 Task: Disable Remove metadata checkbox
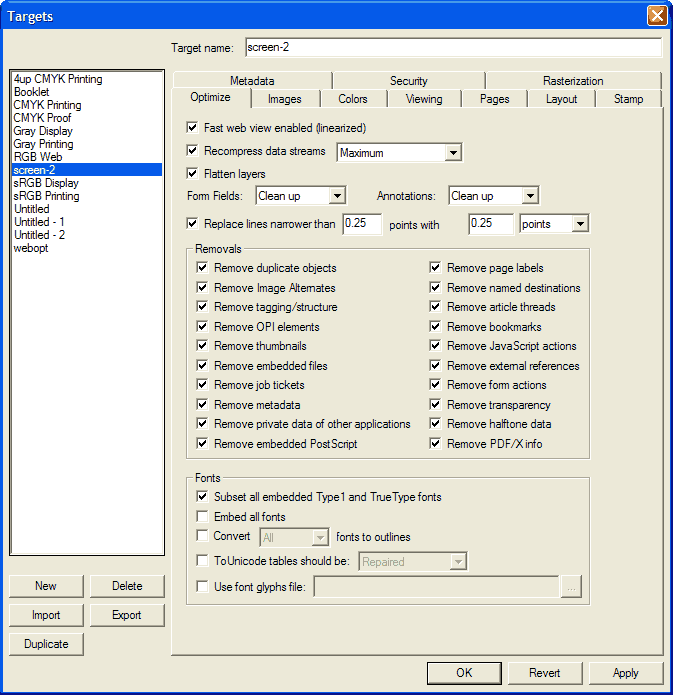(x=203, y=405)
